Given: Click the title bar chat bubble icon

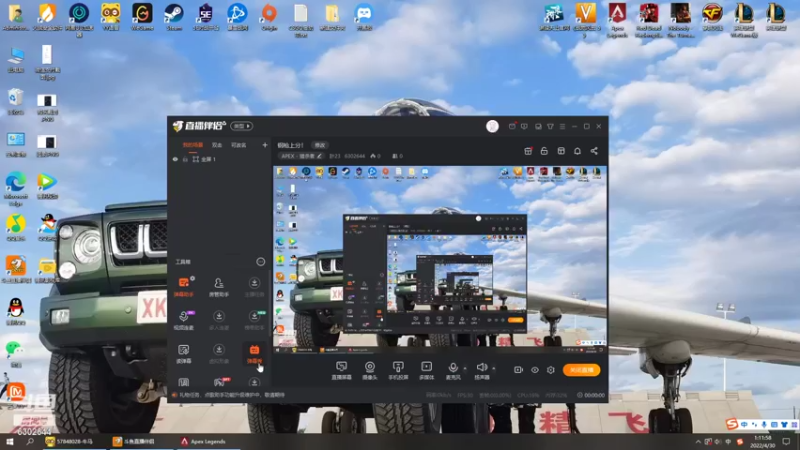Looking at the screenshot, I should [524, 126].
